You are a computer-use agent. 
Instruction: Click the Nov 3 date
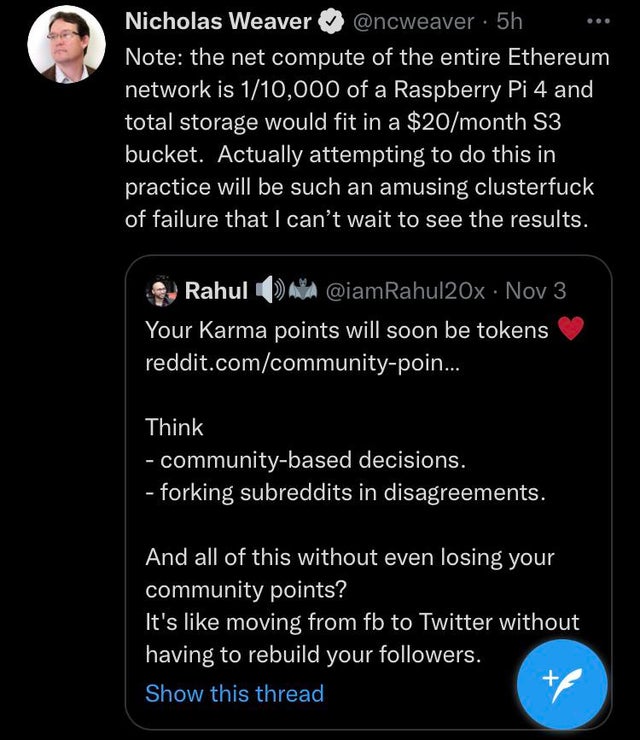coord(536,291)
